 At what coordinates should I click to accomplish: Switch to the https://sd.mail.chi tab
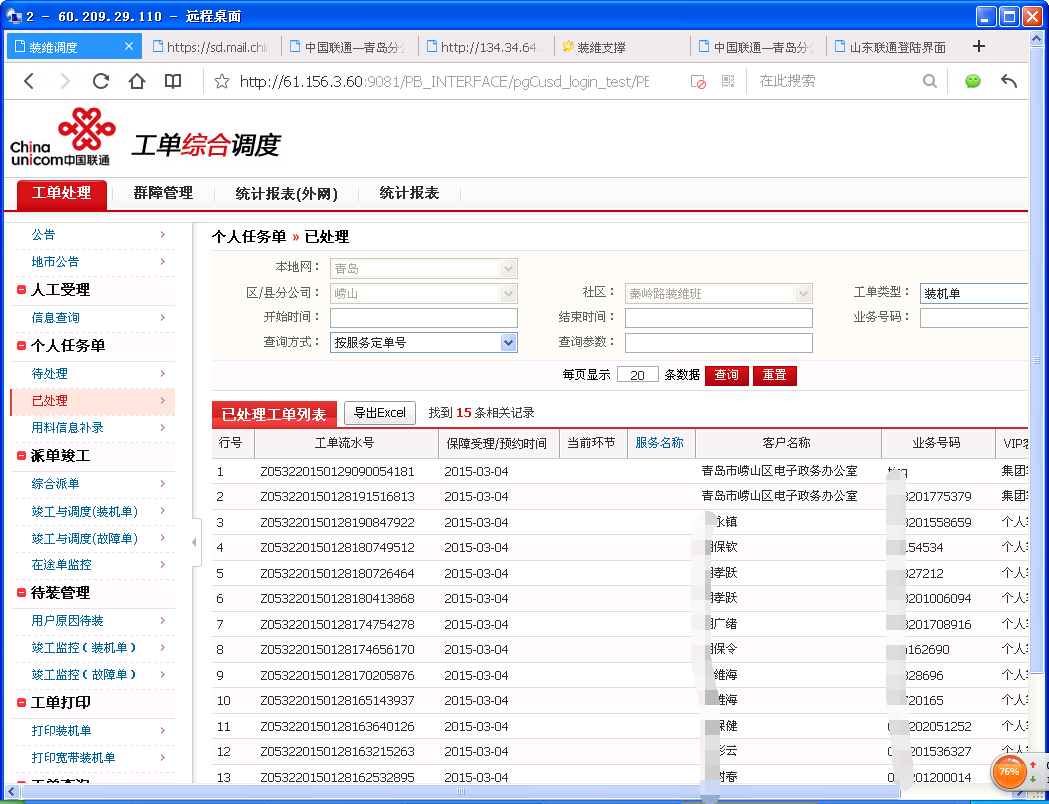click(210, 47)
